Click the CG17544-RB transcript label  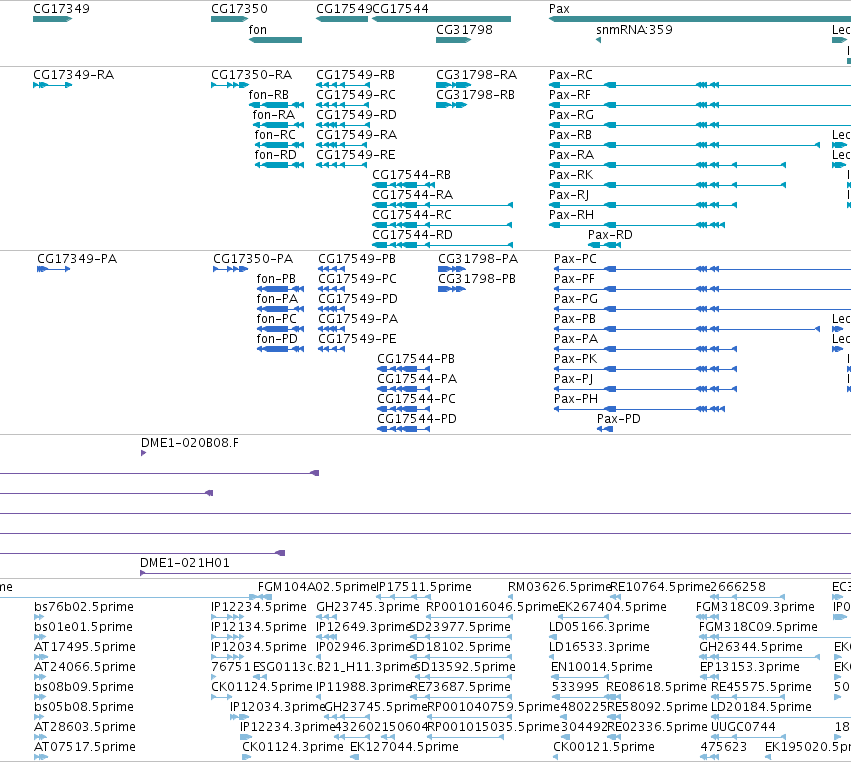[411, 175]
